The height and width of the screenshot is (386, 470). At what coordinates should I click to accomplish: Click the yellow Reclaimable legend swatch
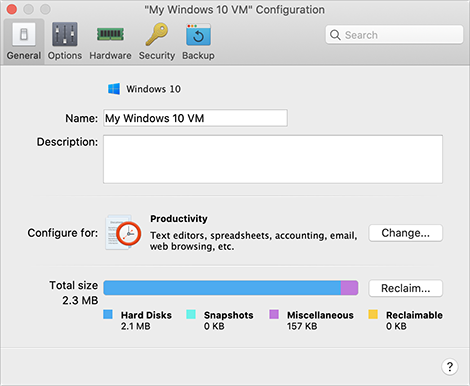coord(373,314)
